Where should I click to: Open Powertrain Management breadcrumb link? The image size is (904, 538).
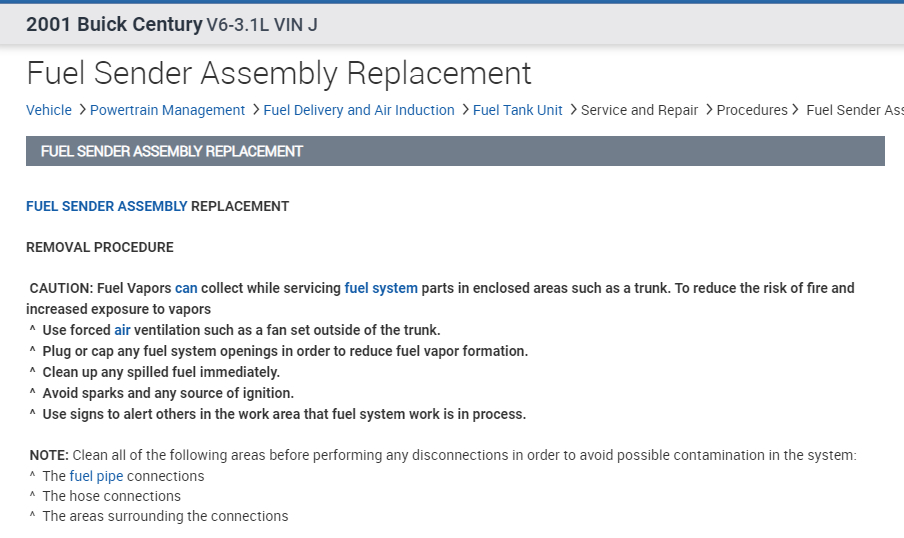(x=167, y=110)
